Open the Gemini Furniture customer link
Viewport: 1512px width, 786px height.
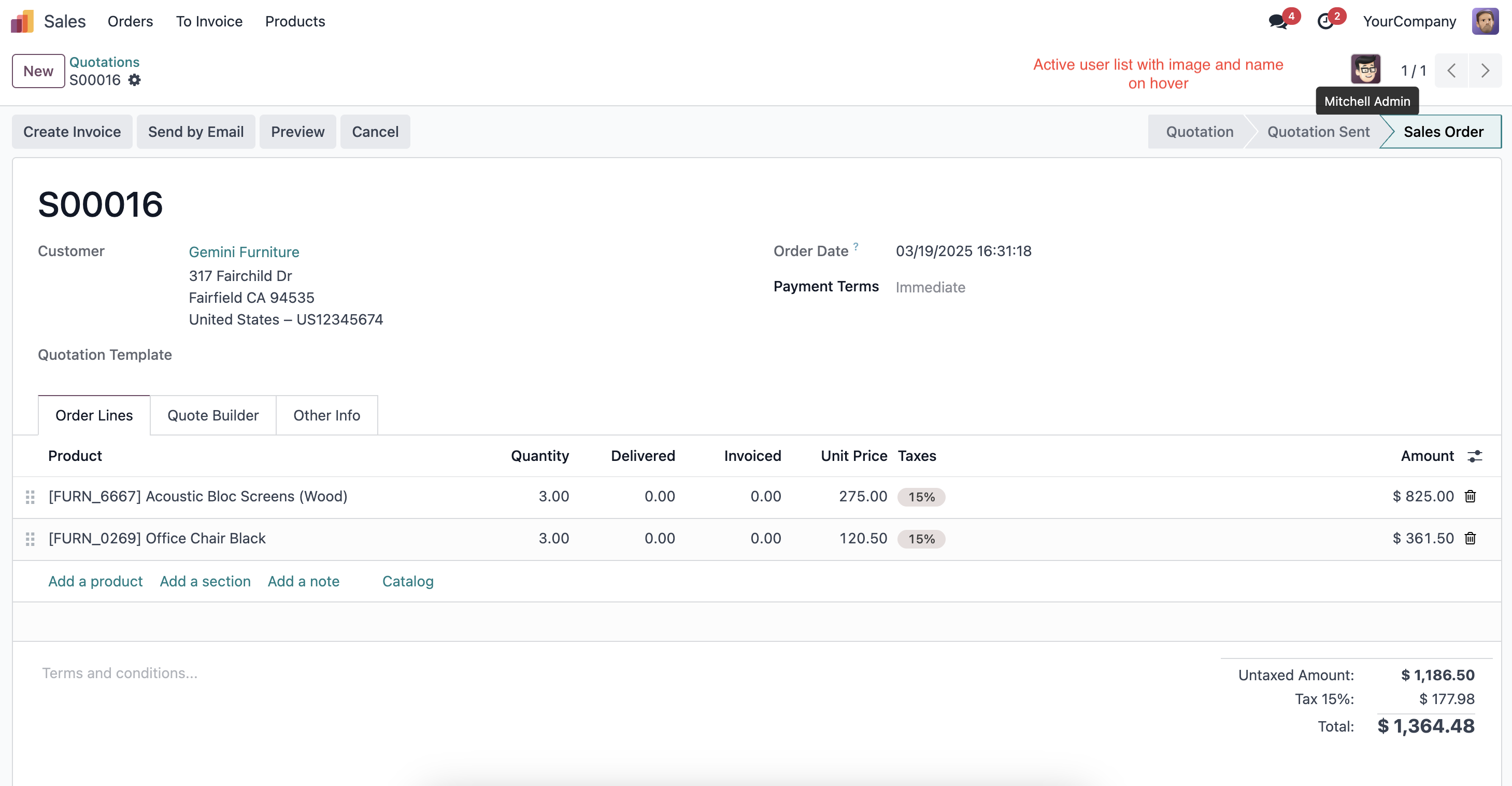click(x=244, y=252)
